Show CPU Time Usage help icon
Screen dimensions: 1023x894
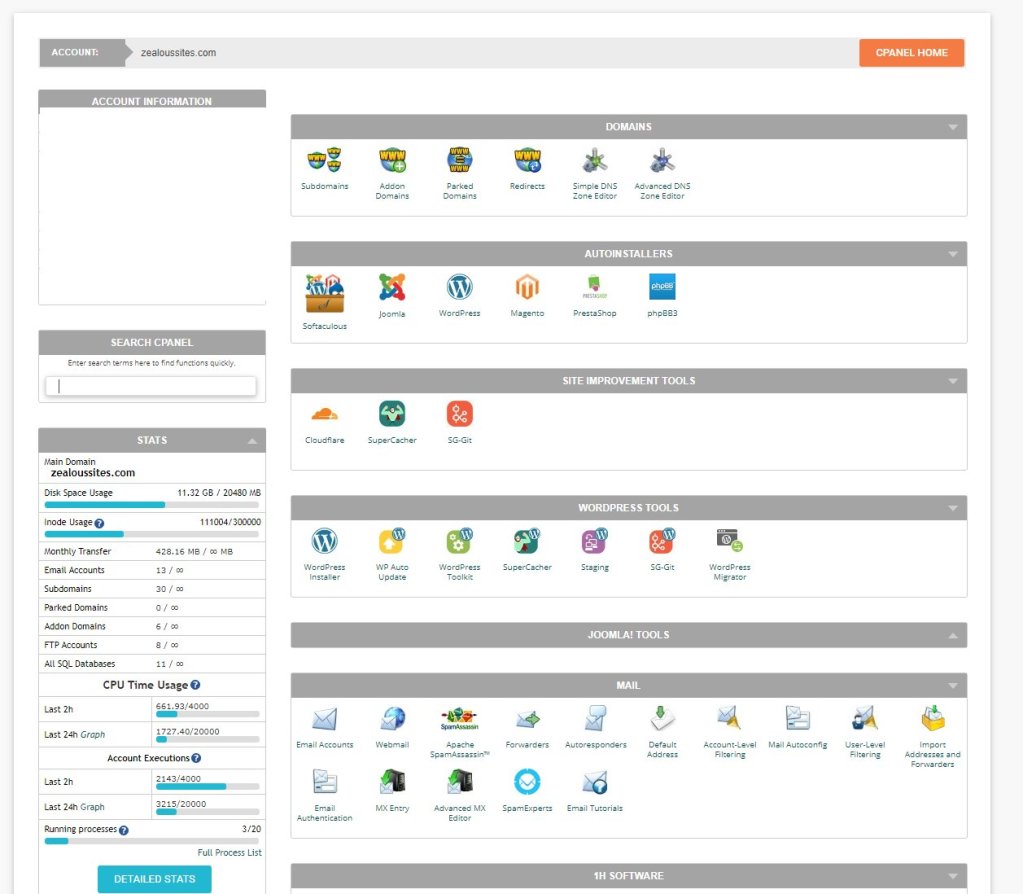[195, 685]
